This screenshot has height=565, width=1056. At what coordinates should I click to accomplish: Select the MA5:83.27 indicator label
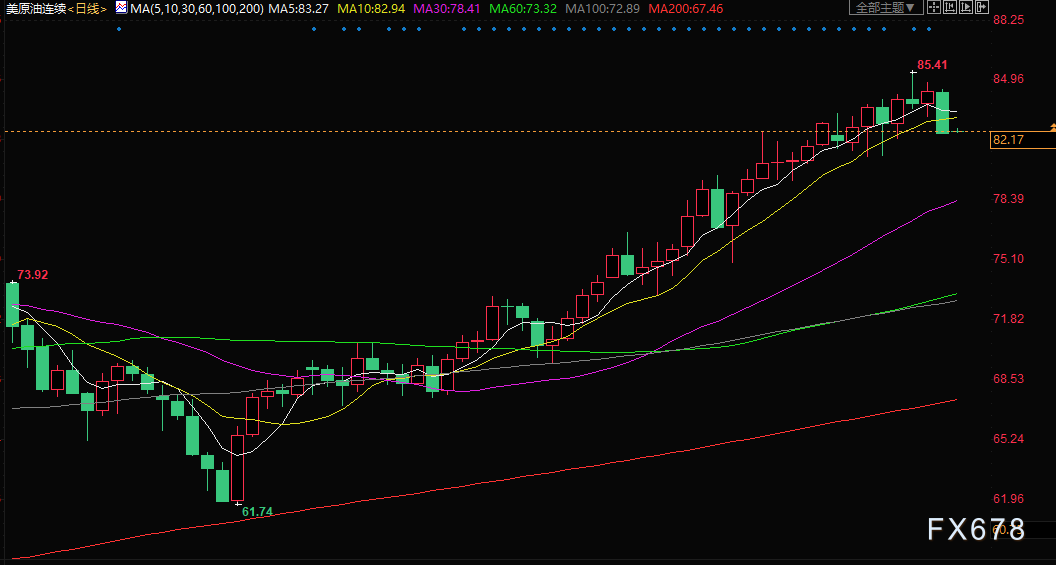(x=298, y=9)
